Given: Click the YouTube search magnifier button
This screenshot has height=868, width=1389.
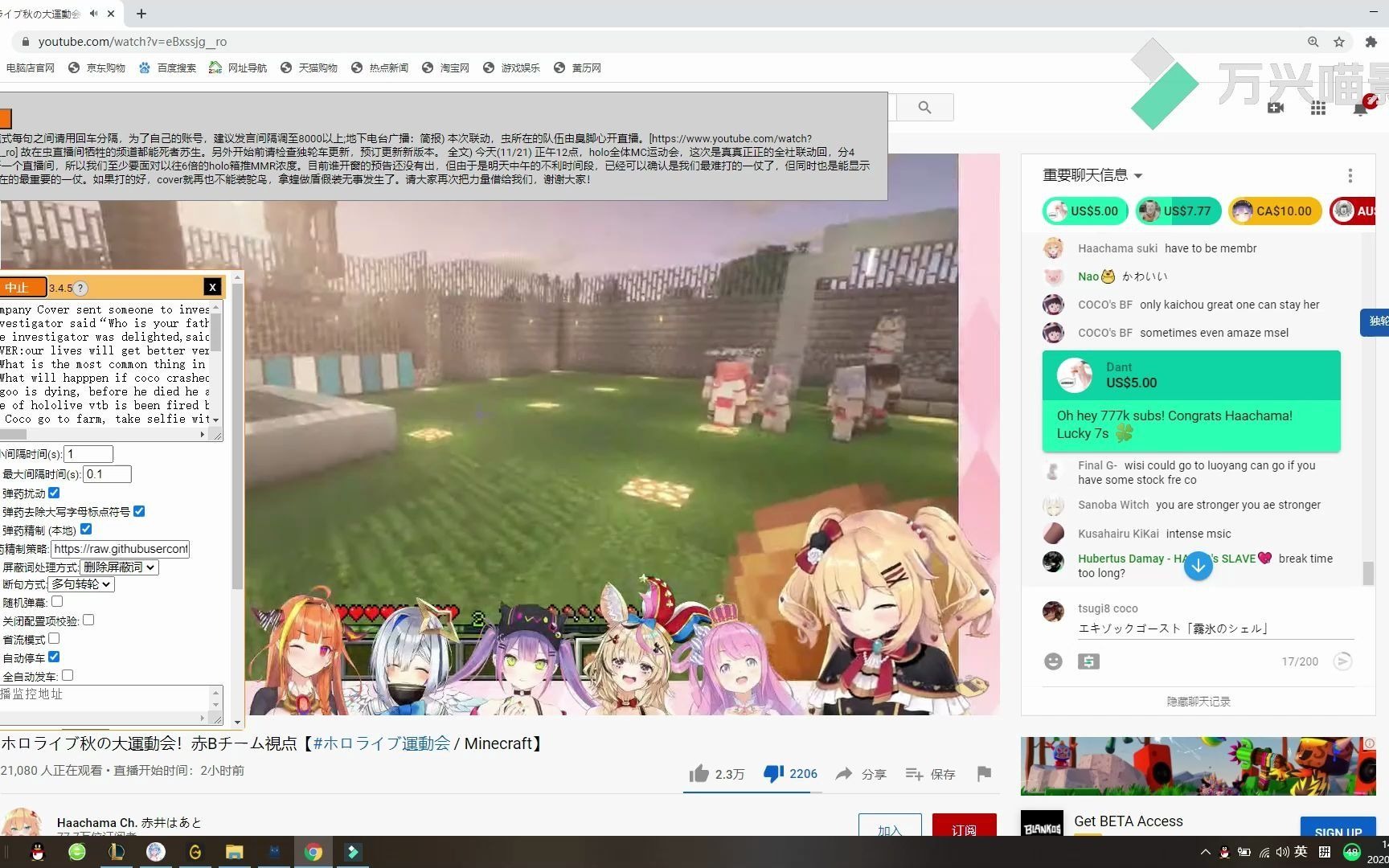Looking at the screenshot, I should [x=924, y=108].
